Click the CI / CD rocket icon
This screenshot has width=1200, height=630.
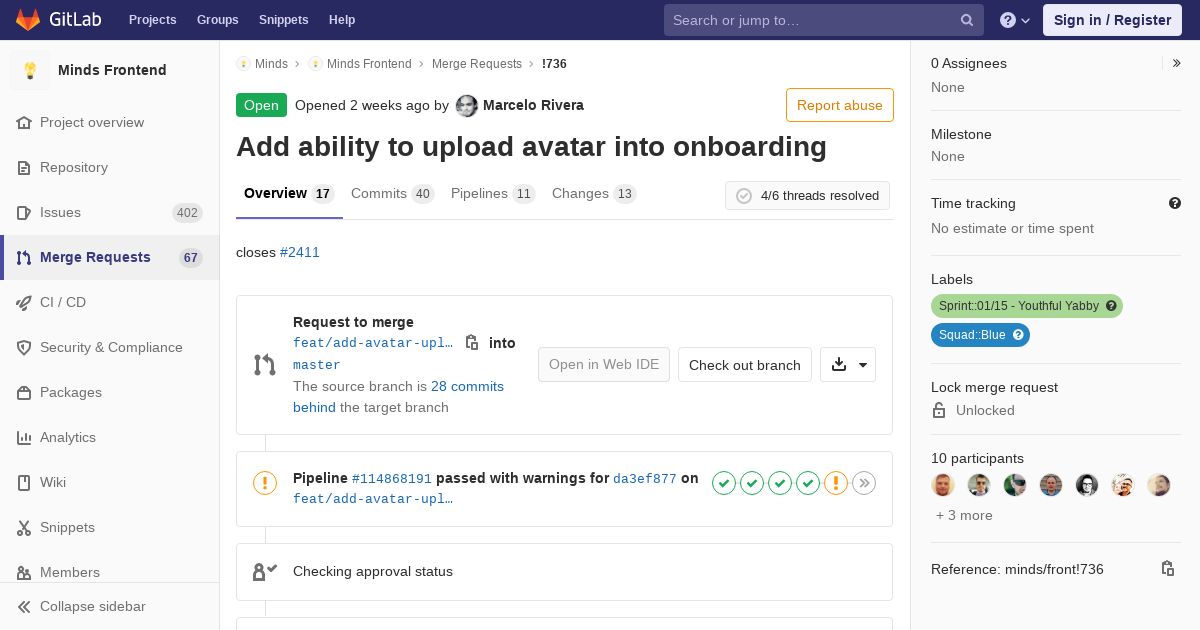click(x=24, y=302)
